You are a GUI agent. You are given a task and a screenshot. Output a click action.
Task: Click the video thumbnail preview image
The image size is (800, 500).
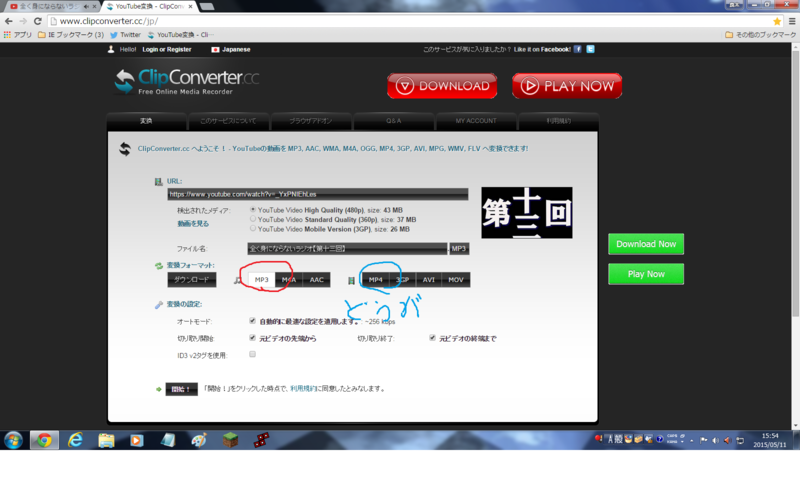[527, 212]
